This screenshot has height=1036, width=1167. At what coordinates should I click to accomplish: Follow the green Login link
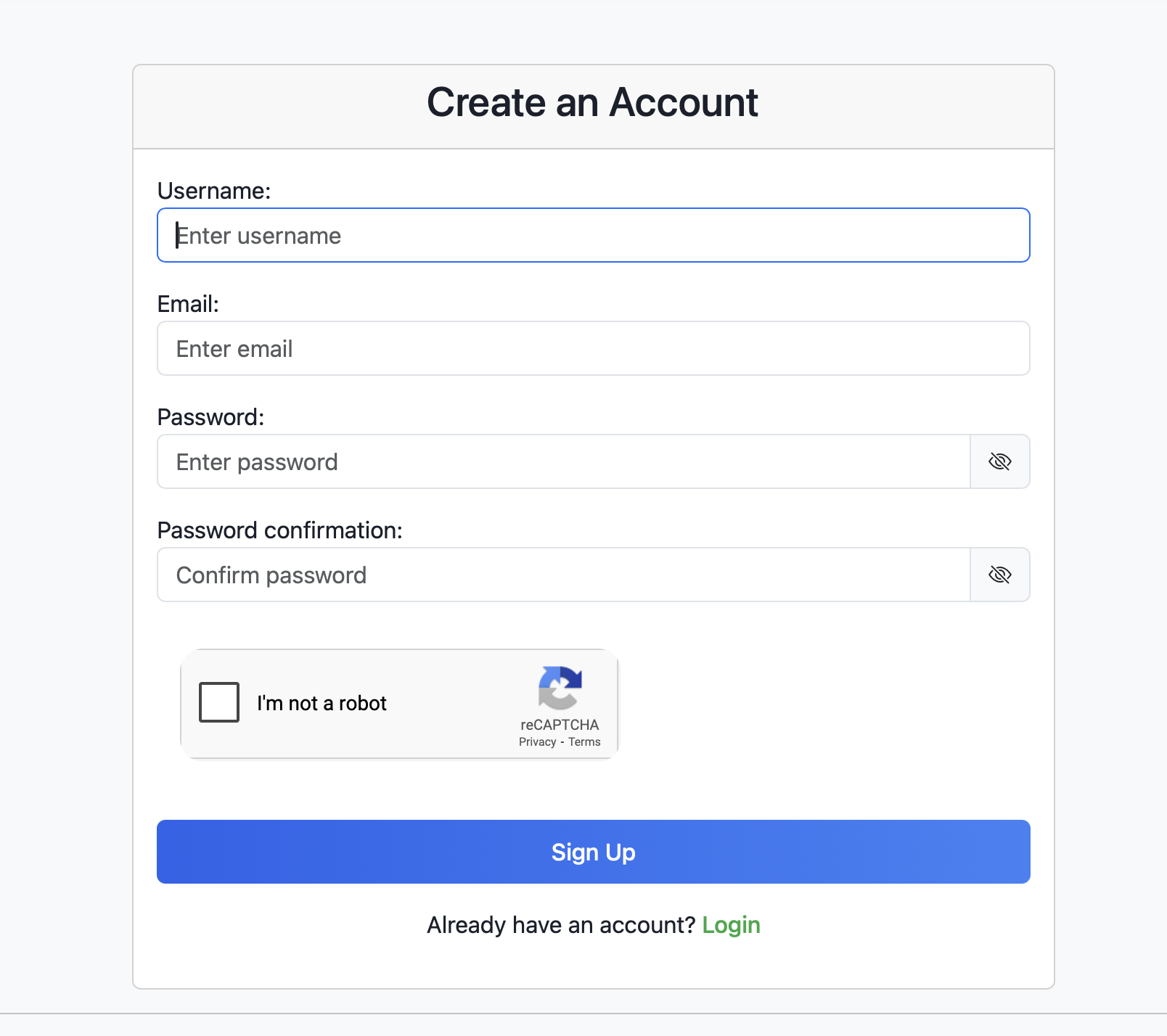tap(731, 925)
